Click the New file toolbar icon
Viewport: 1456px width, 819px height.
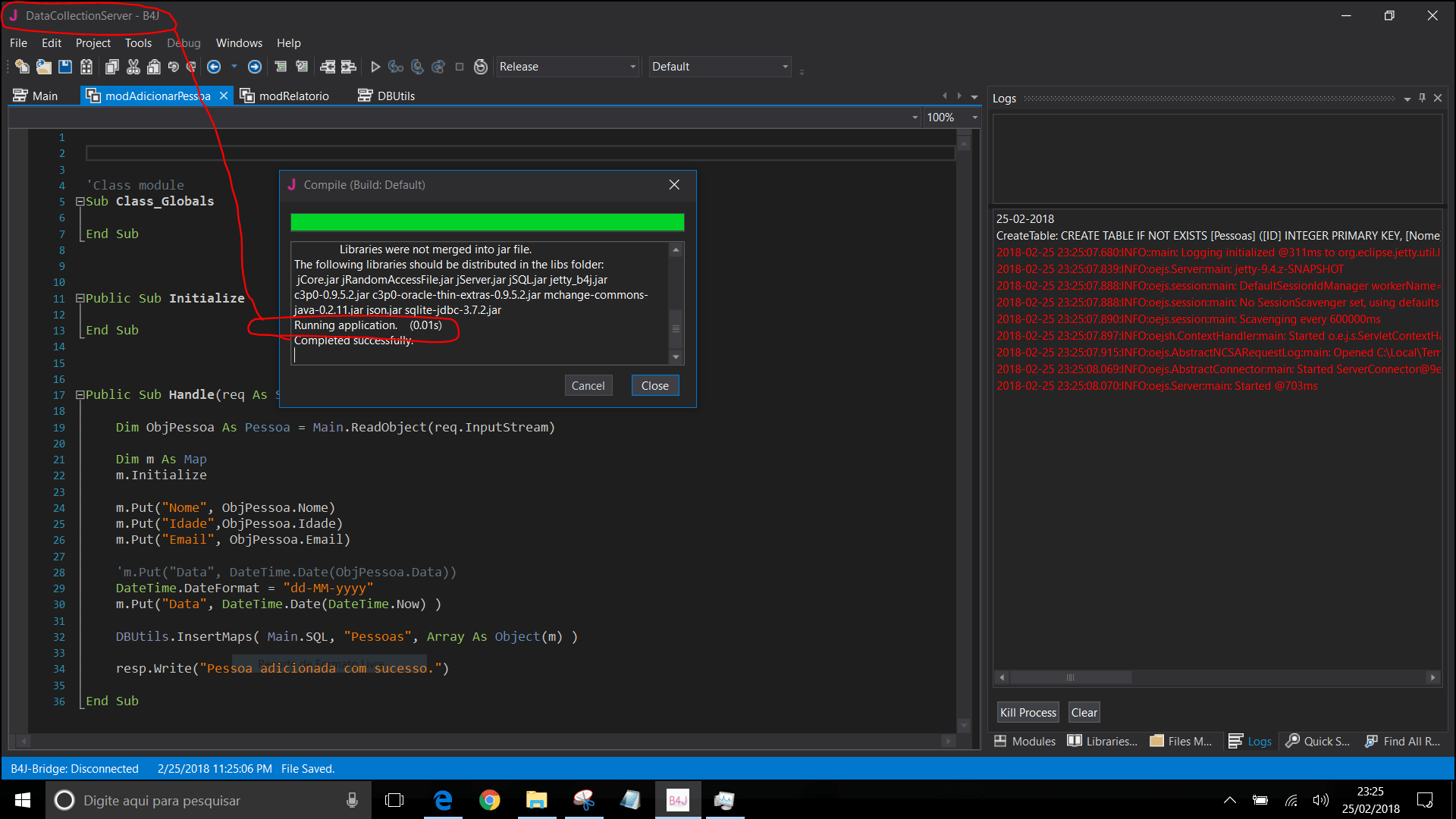[22, 67]
